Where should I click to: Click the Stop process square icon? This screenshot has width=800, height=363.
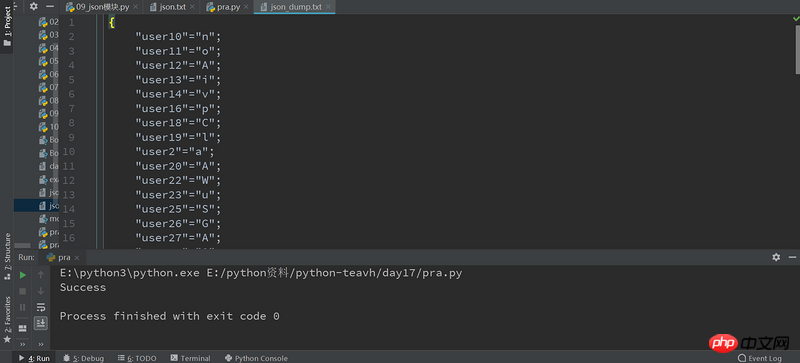coord(22,291)
